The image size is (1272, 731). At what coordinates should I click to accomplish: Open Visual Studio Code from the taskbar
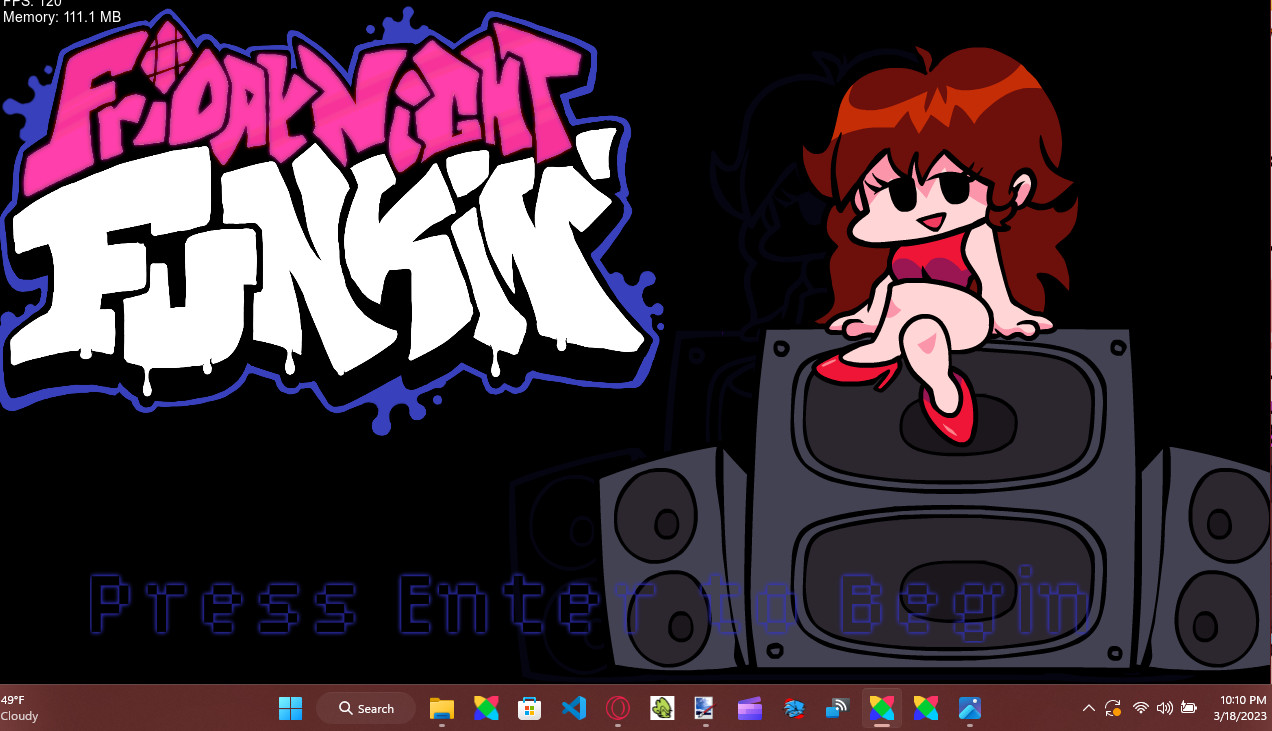tap(574, 708)
